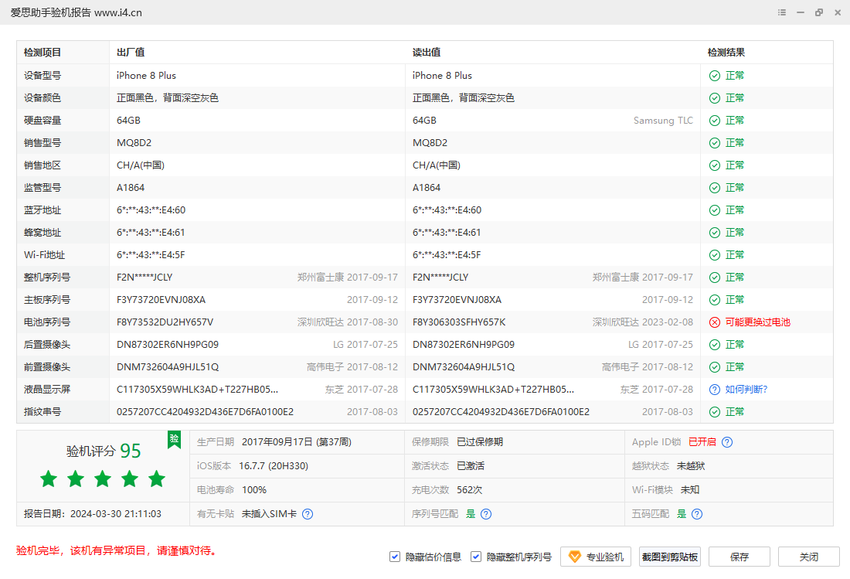850x579 pixels.
Task: Click green check icon in 后置摄像头 row
Action: (714, 345)
